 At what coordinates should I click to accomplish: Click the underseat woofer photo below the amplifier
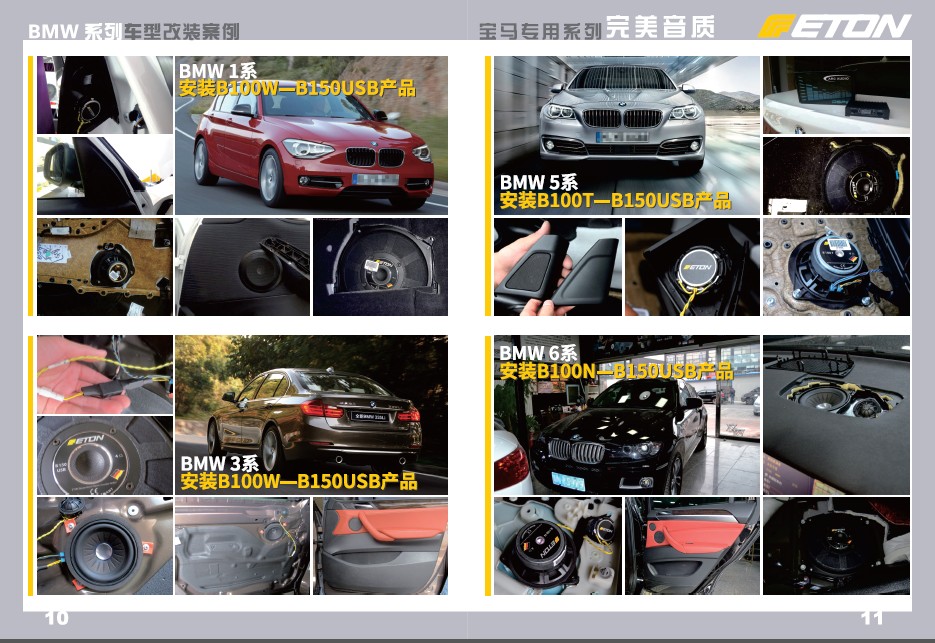pos(837,176)
